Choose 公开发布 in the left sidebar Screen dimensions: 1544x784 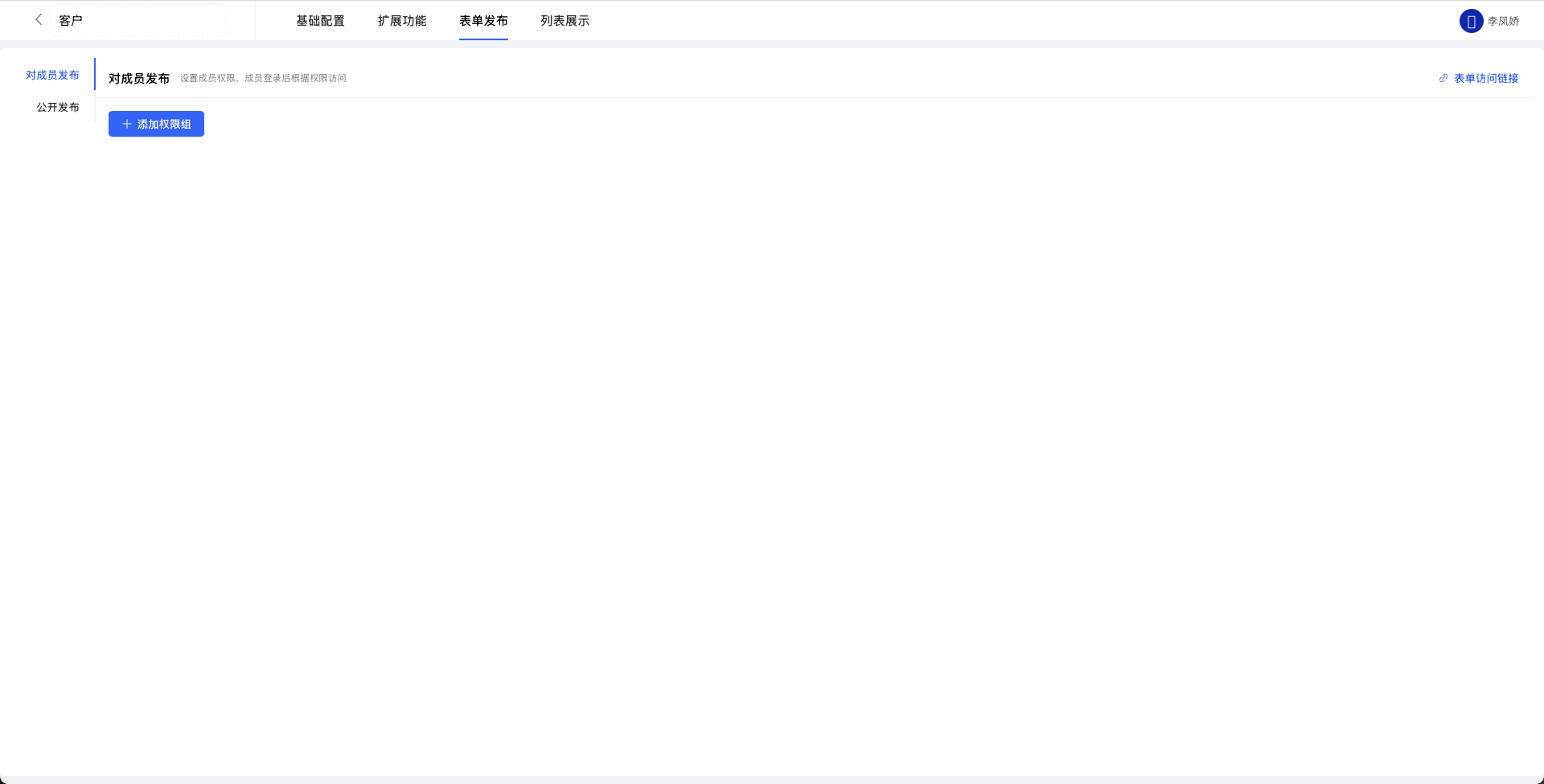tap(58, 107)
